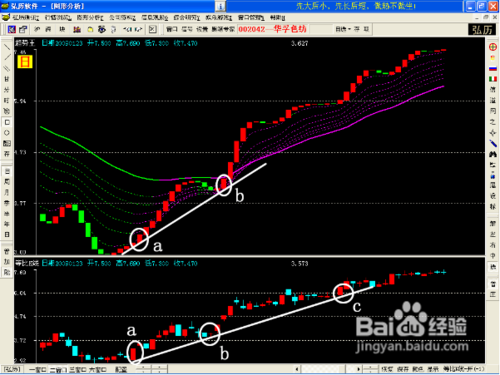
Task: Switch to the 六窗口 layout tab
Action: [97, 369]
